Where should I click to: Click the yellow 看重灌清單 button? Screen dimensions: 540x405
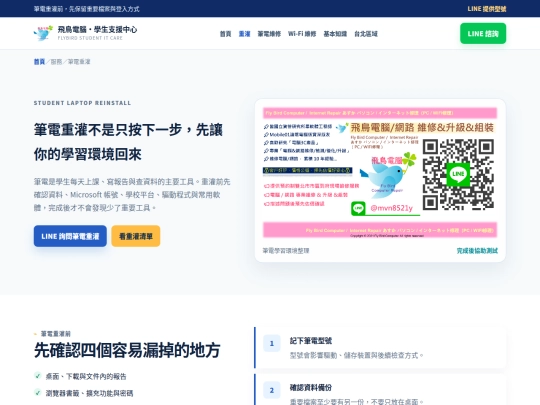pos(136,236)
